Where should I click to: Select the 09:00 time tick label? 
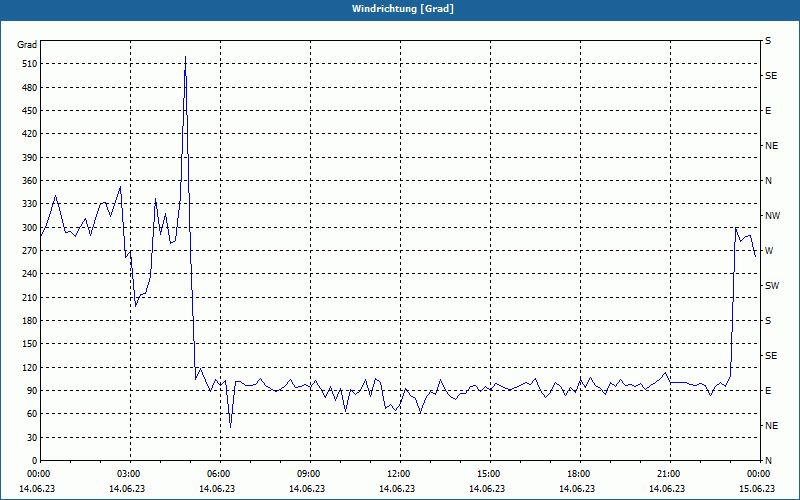(309, 474)
